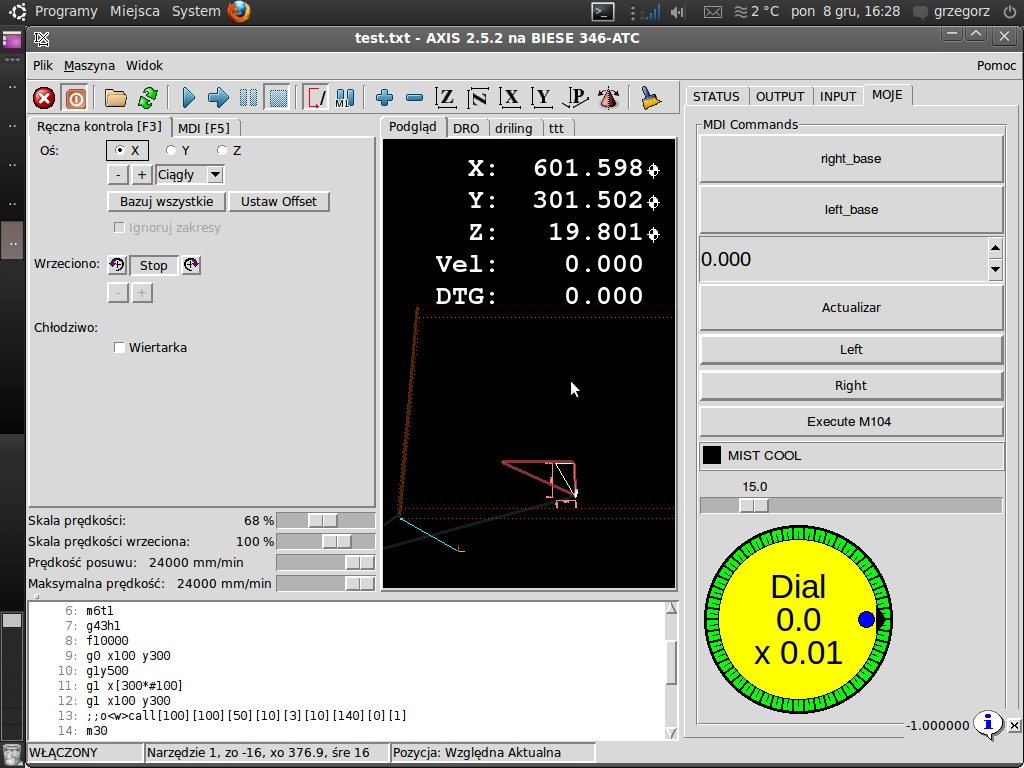Switch to rotated Z view

point(478,99)
